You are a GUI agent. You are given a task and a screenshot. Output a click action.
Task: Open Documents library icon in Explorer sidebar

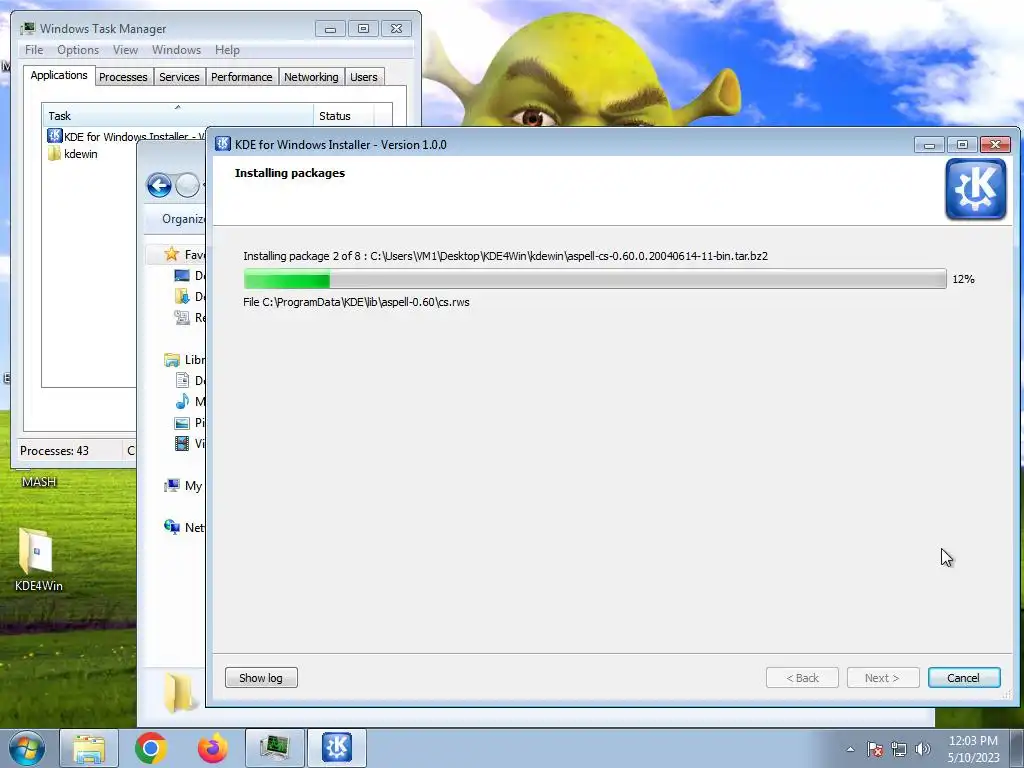[x=182, y=380]
